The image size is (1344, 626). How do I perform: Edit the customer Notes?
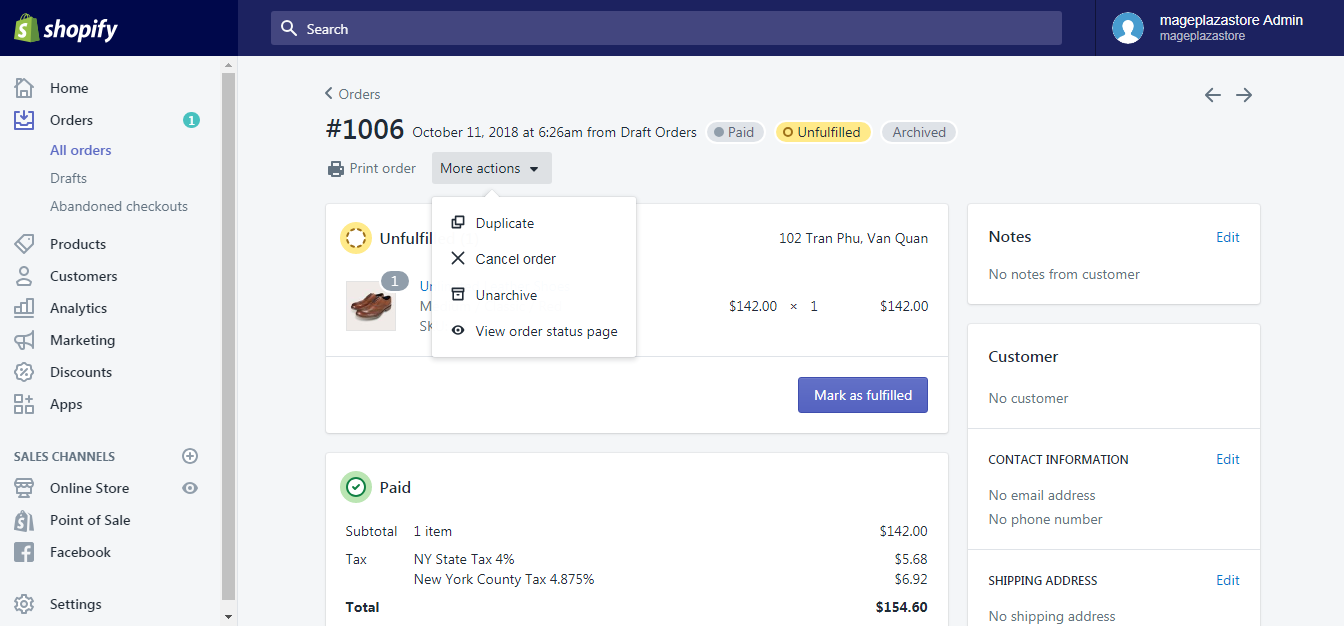(1228, 237)
